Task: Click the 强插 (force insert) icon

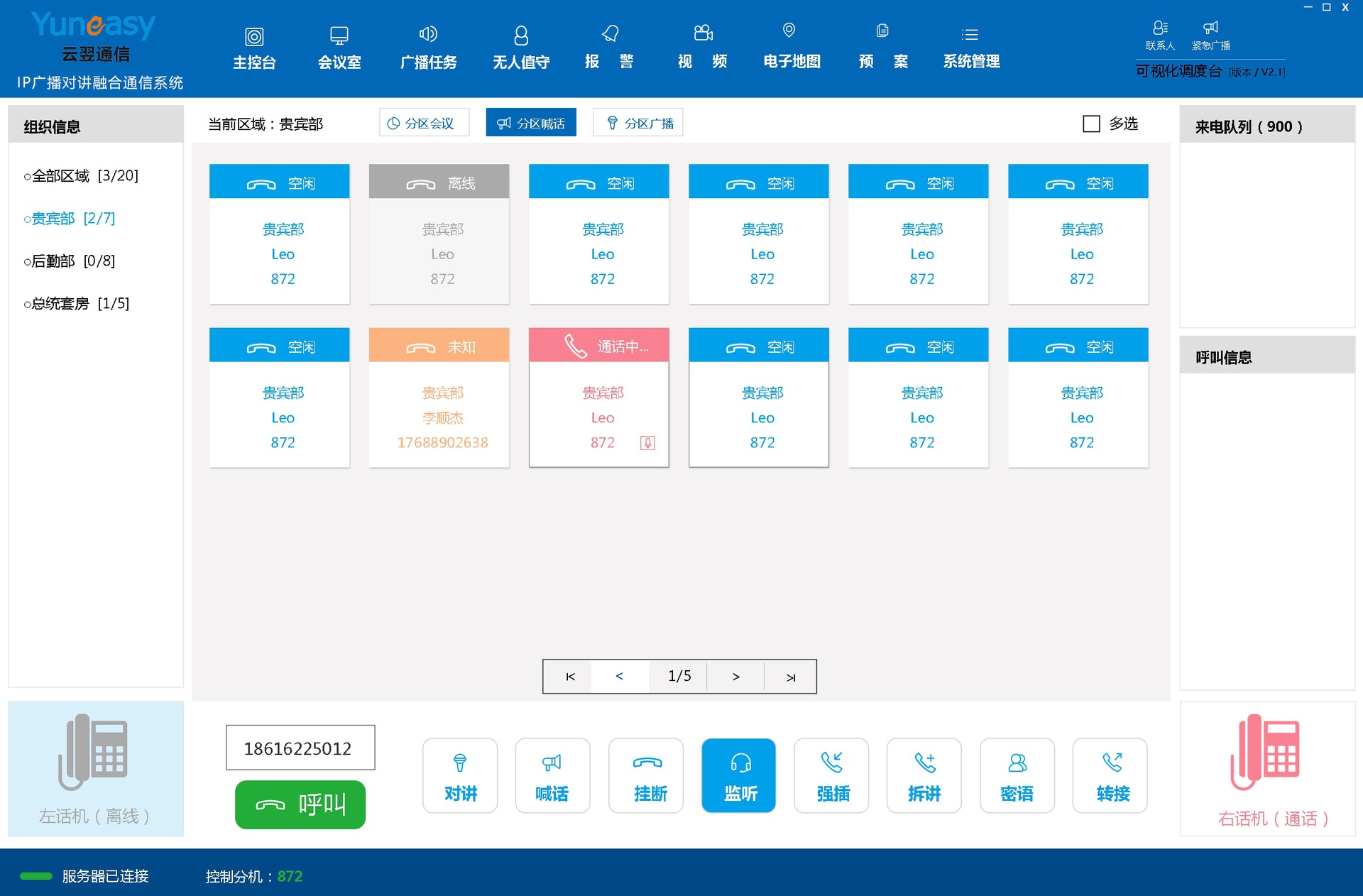Action: (831, 775)
